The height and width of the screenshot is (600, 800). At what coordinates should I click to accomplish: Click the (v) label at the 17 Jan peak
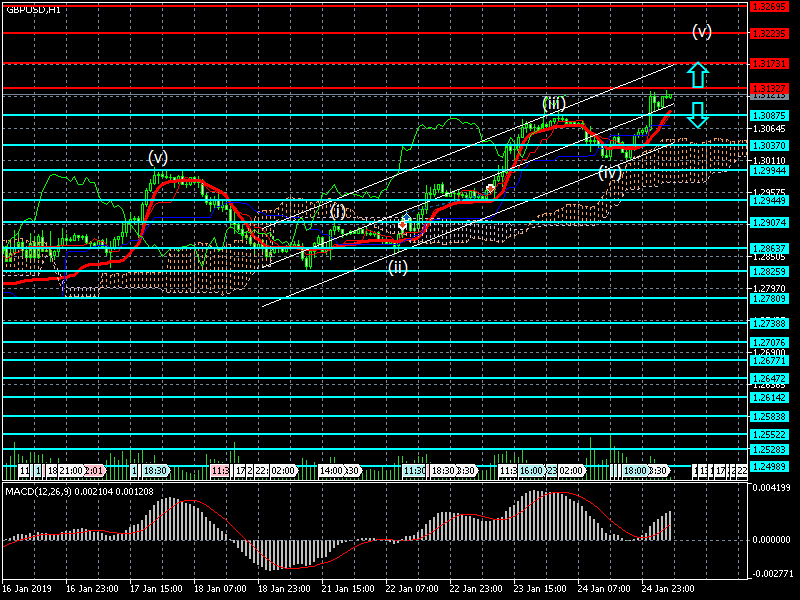pos(158,157)
